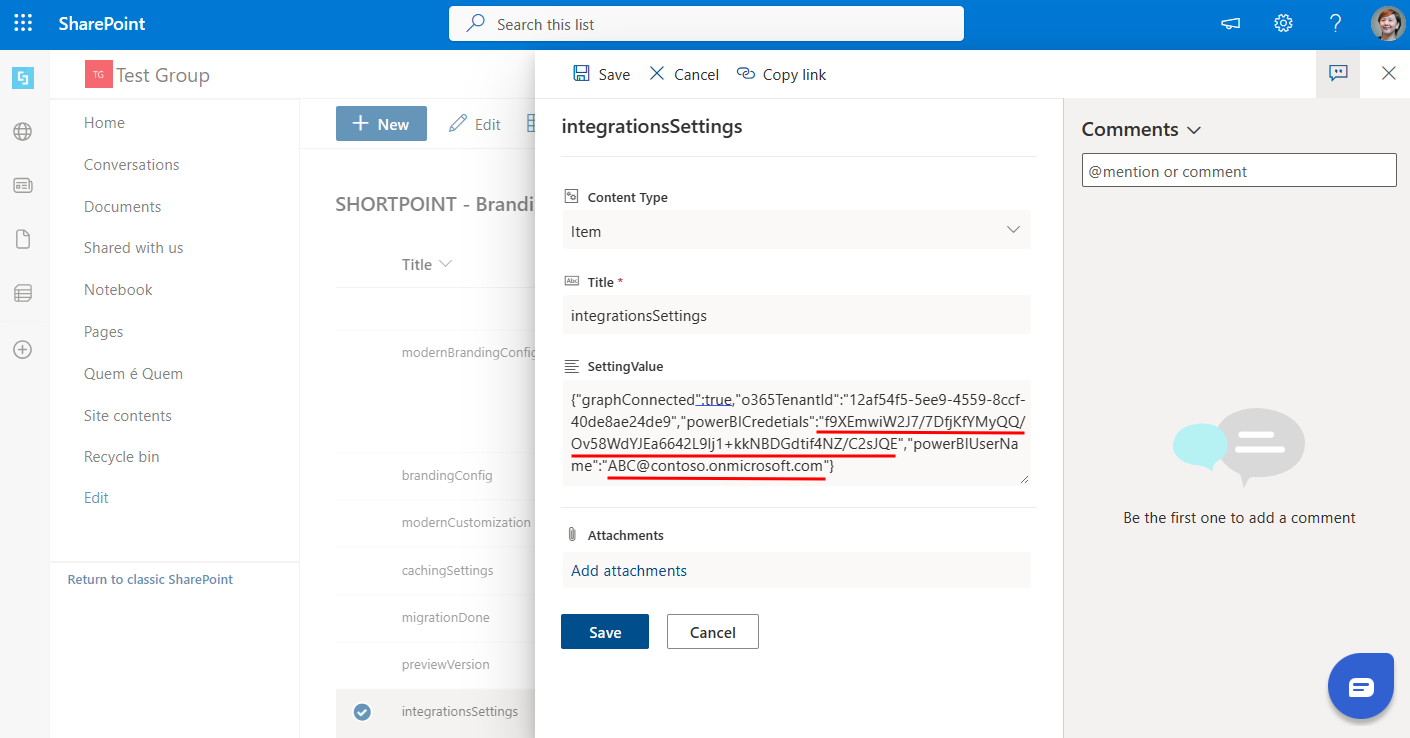Open the Help question mark
This screenshot has width=1410, height=738.
(1335, 24)
